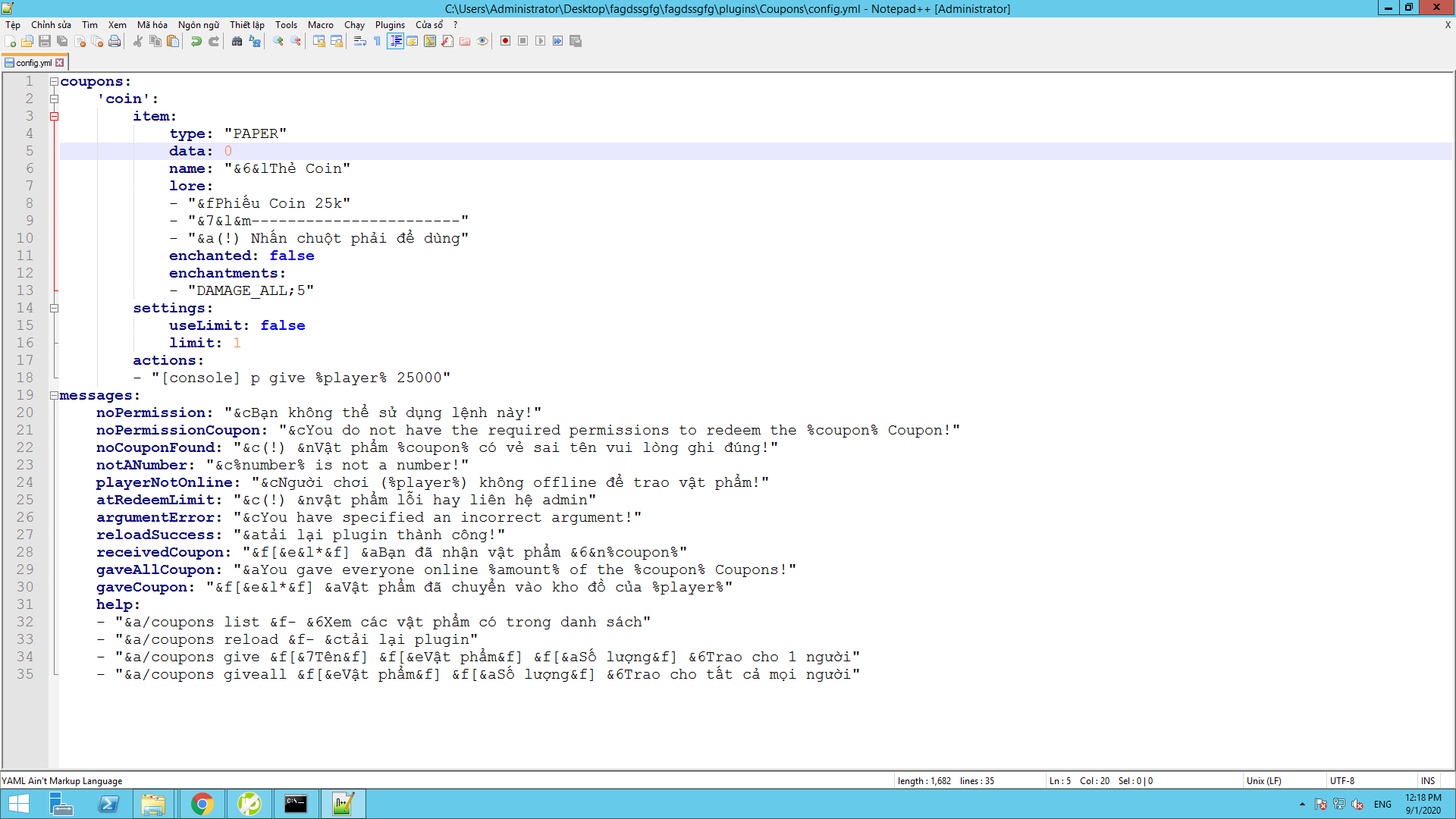1456x819 pixels.
Task: Open the Macro menu
Action: click(x=320, y=25)
